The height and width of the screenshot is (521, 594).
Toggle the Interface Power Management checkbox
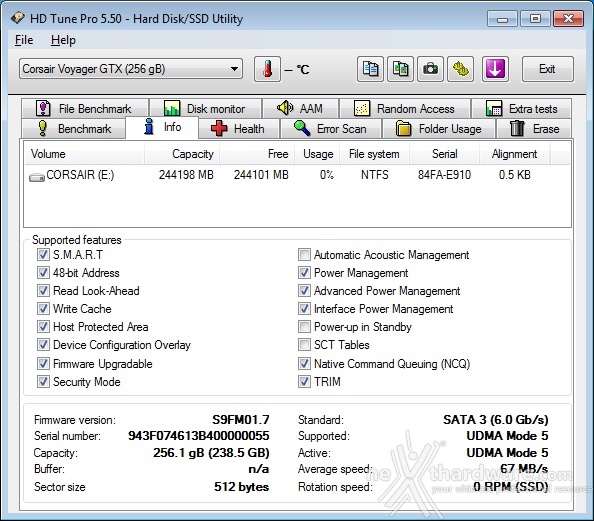(304, 308)
